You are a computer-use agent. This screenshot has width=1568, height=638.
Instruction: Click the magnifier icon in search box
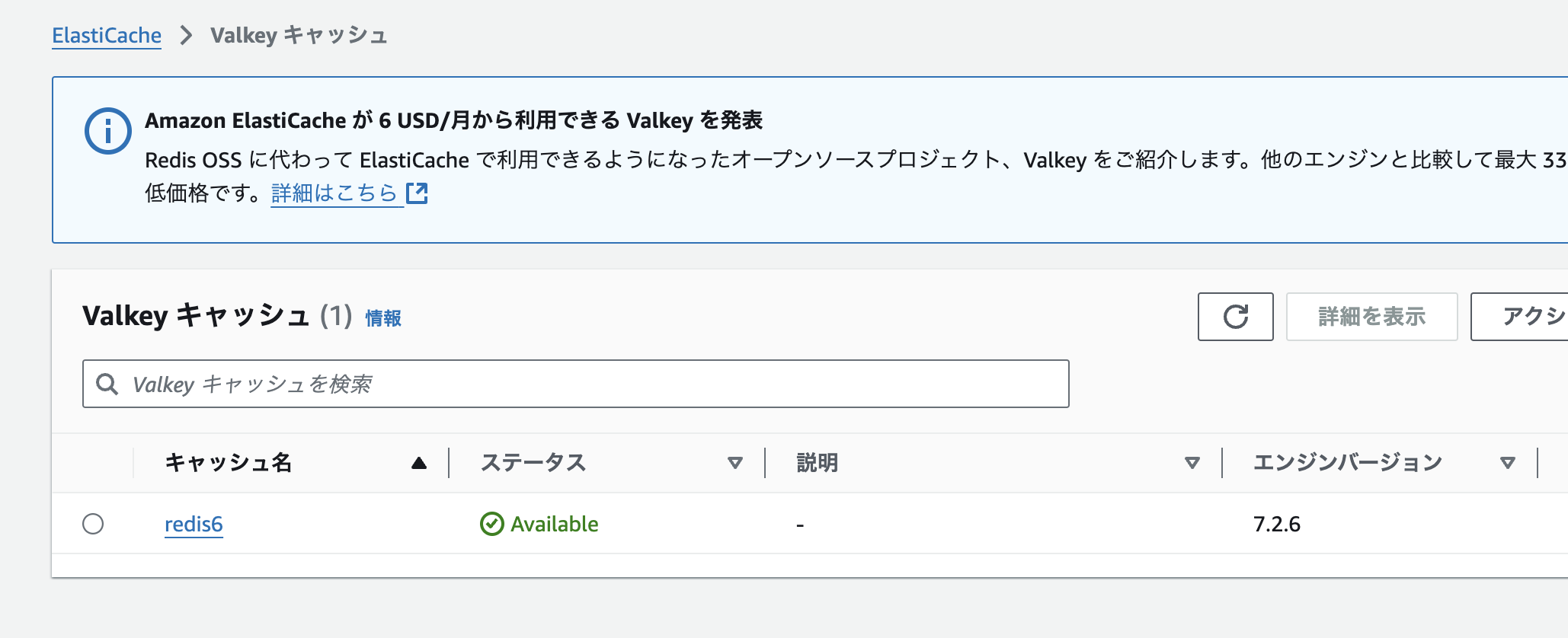pos(107,384)
